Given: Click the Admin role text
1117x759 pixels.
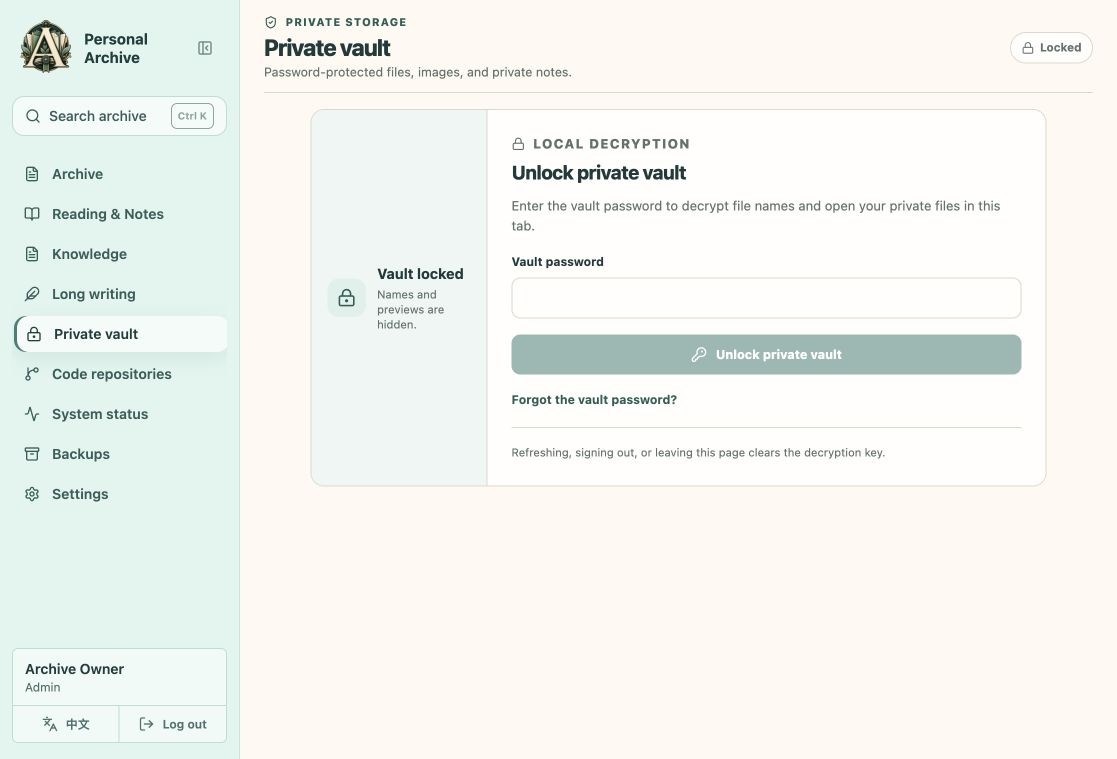Looking at the screenshot, I should tap(43, 687).
